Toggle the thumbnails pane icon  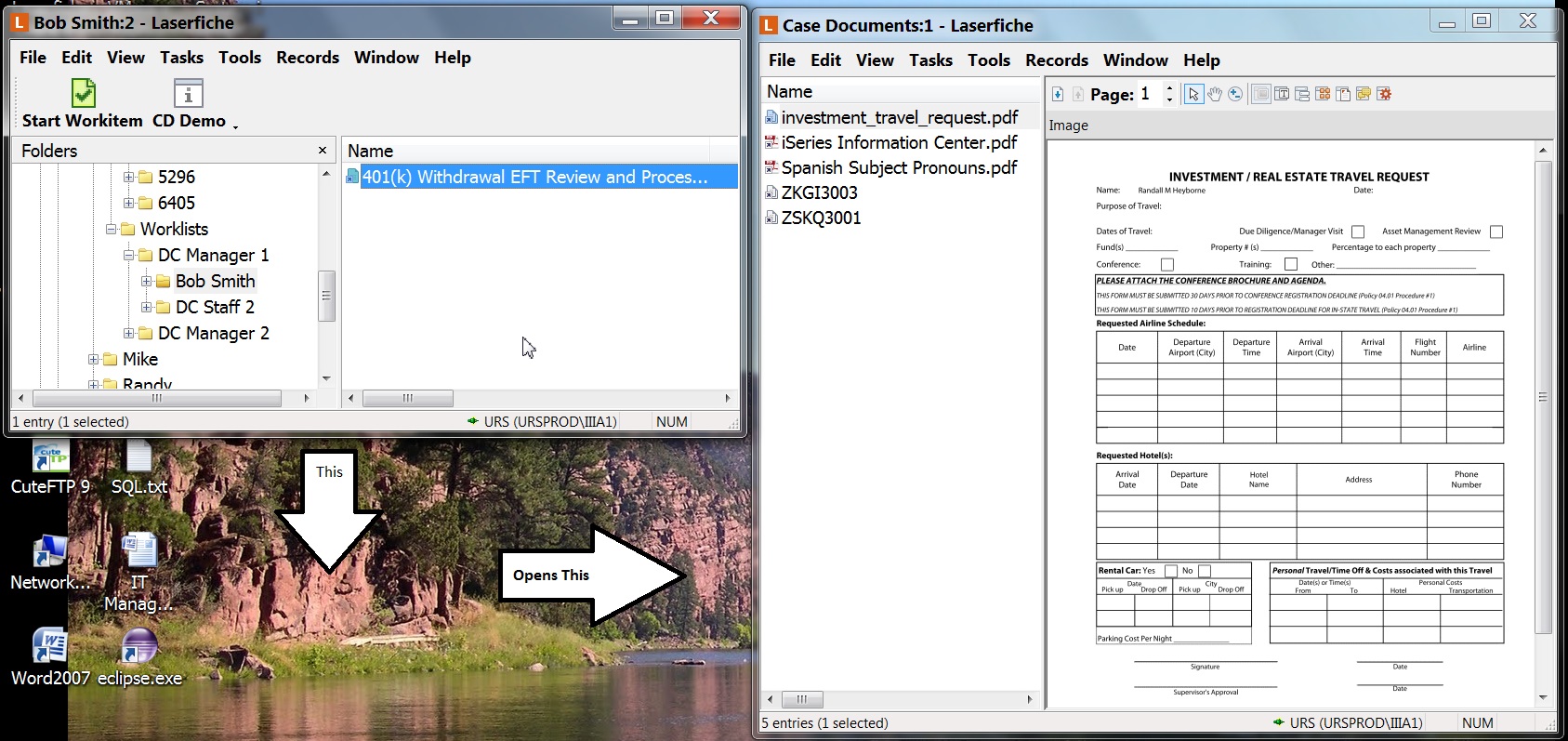click(x=1323, y=94)
